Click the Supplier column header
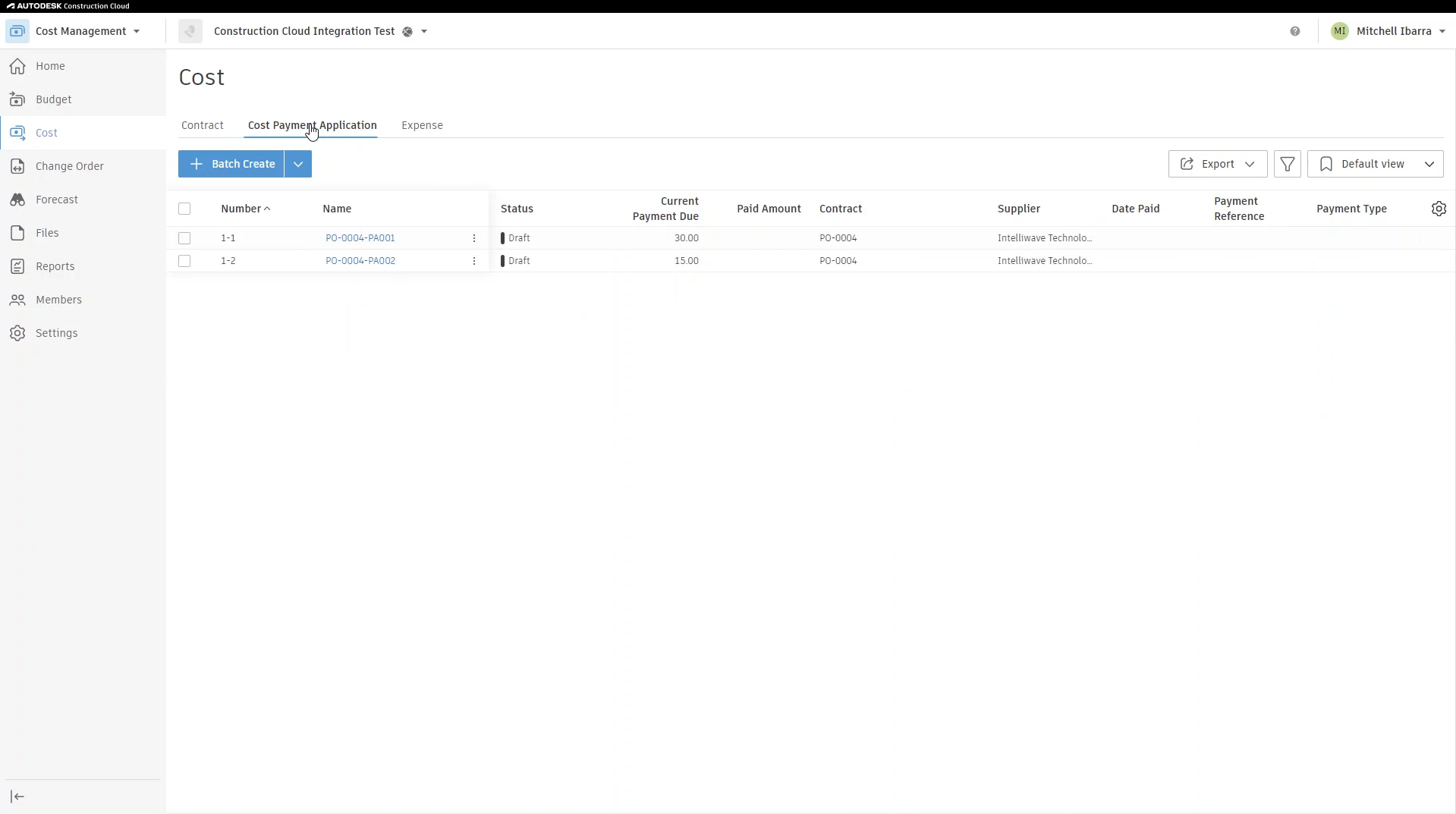The image size is (1456, 814). (1019, 209)
